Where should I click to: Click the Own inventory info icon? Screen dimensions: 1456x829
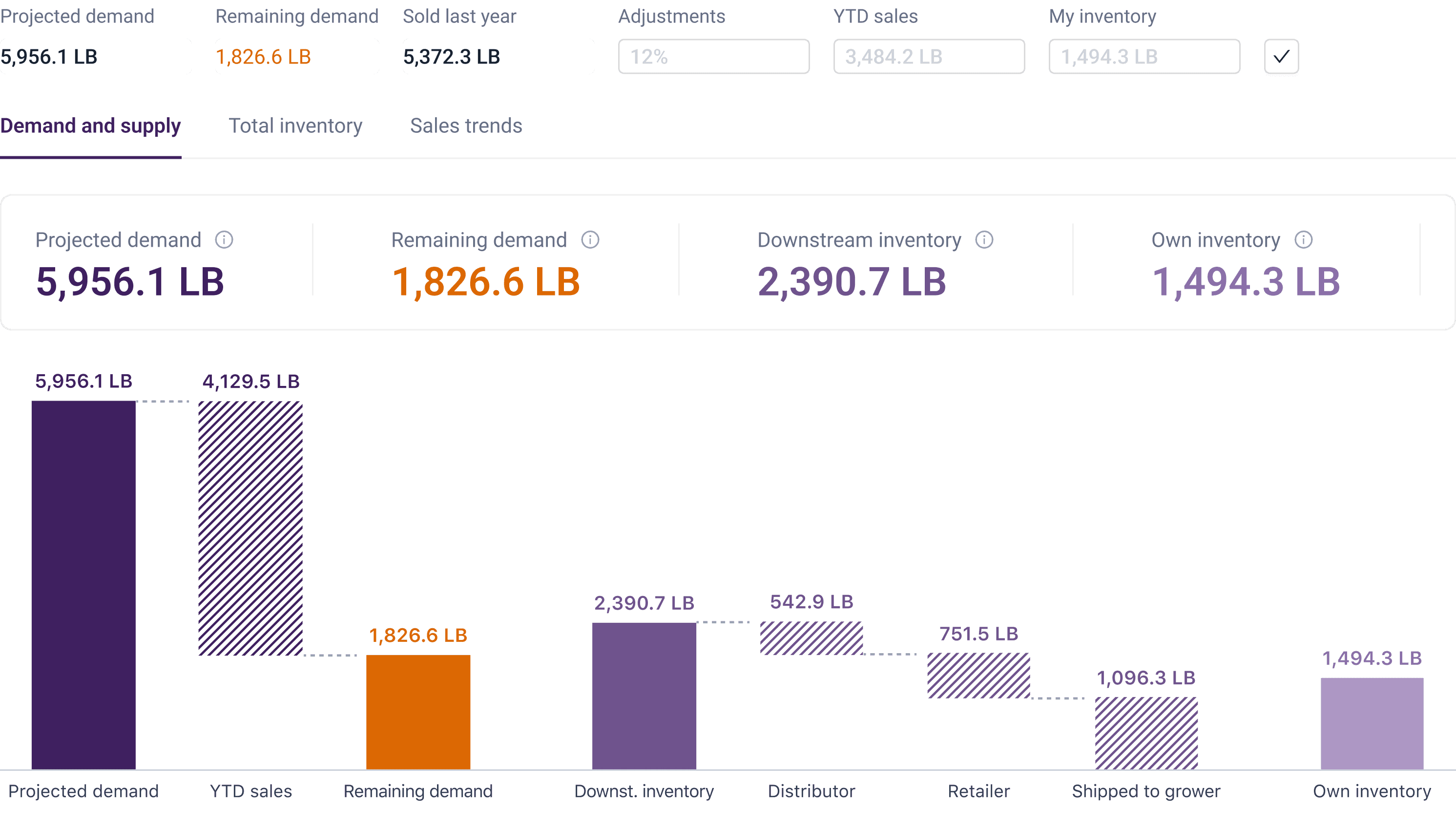1303,240
